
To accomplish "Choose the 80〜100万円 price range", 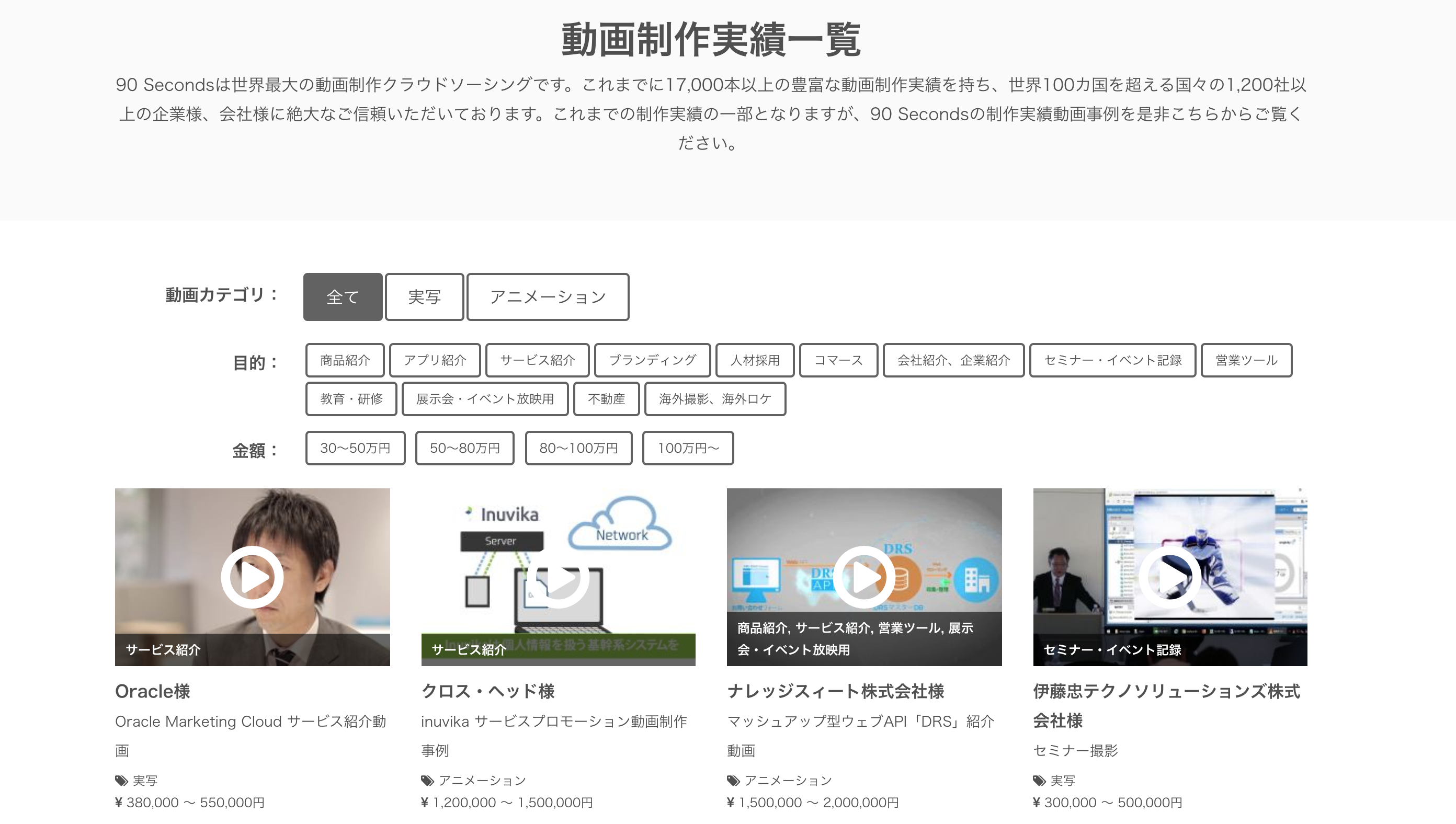I will (x=578, y=448).
